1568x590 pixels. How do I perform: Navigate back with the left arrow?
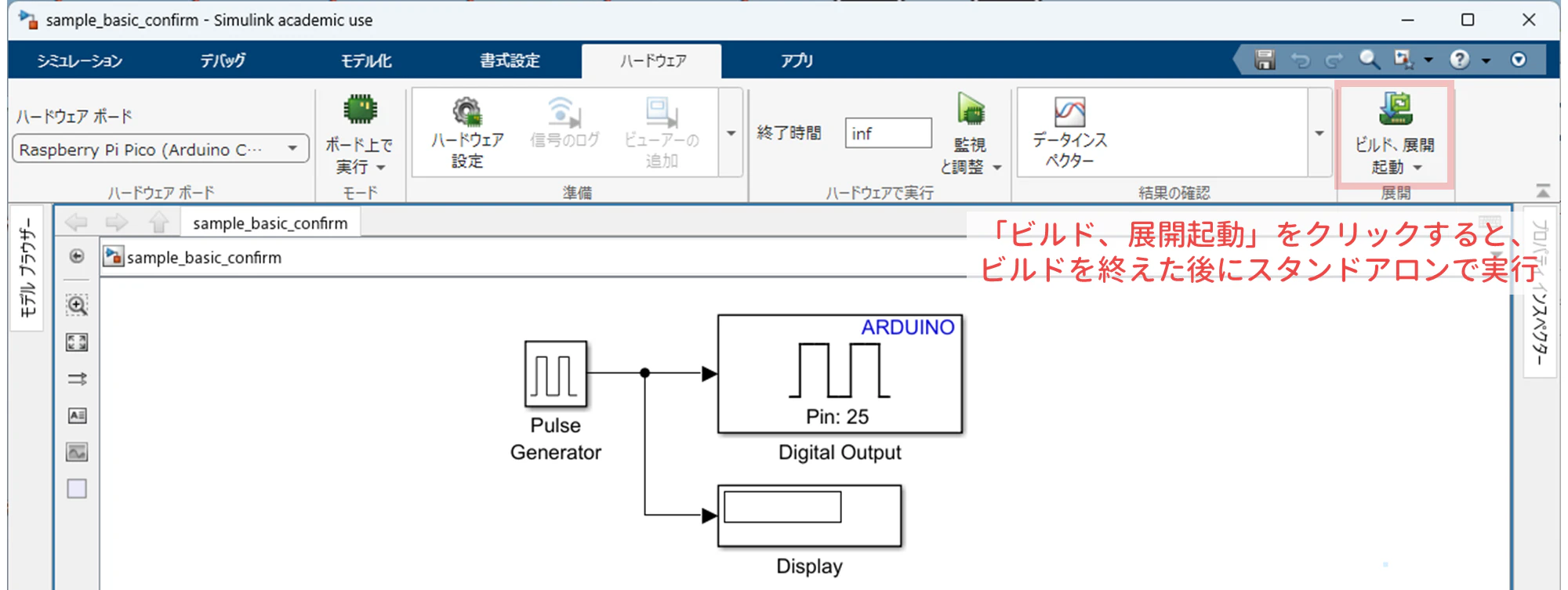tap(76, 223)
